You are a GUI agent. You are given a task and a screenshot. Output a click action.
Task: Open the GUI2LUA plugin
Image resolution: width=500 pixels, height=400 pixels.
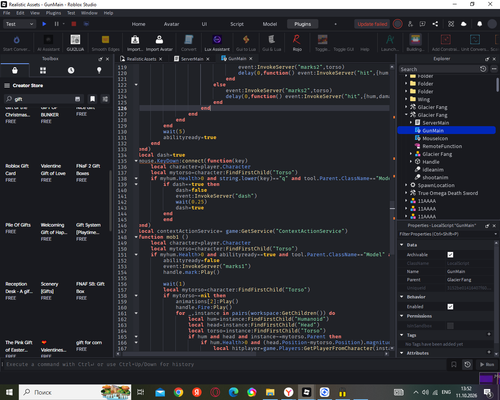pyautogui.click(x=75, y=43)
